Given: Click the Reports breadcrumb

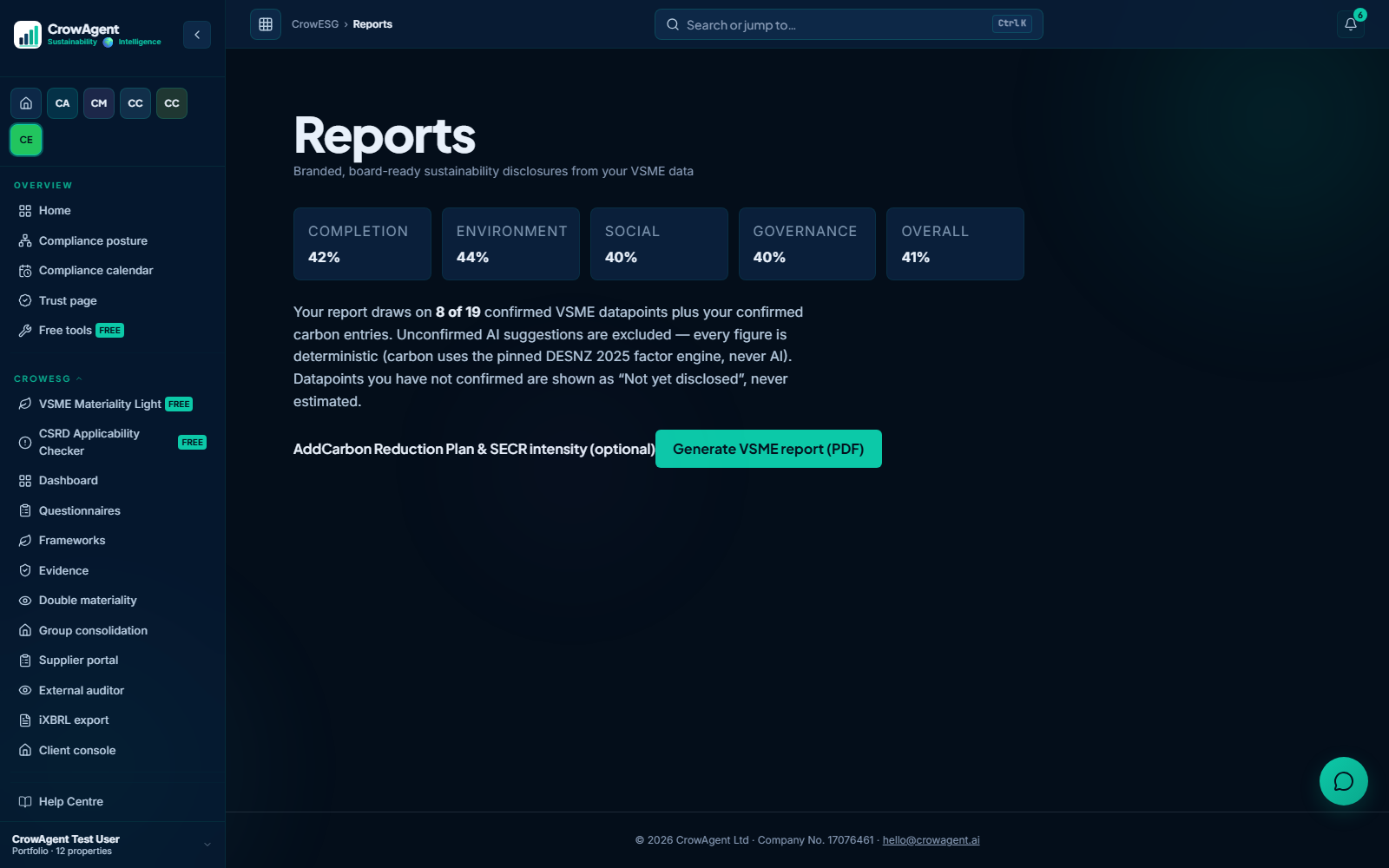Looking at the screenshot, I should [x=372, y=24].
